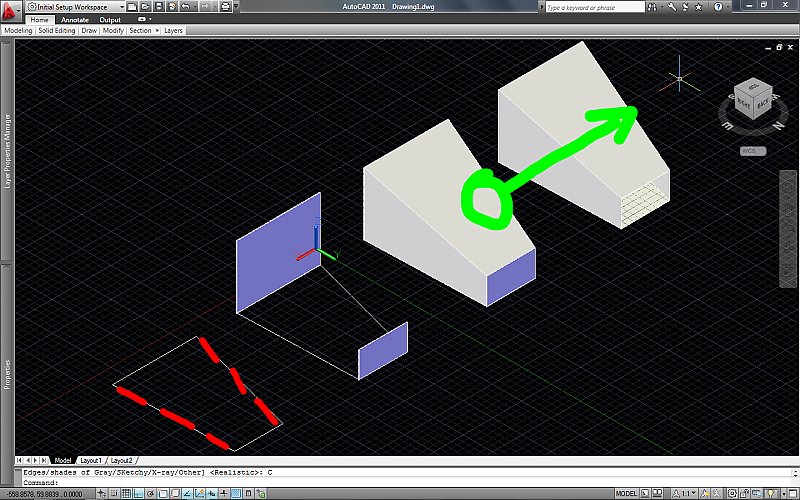This screenshot has width=800, height=500.
Task: Open the Properties side palette
Action: click(7, 375)
